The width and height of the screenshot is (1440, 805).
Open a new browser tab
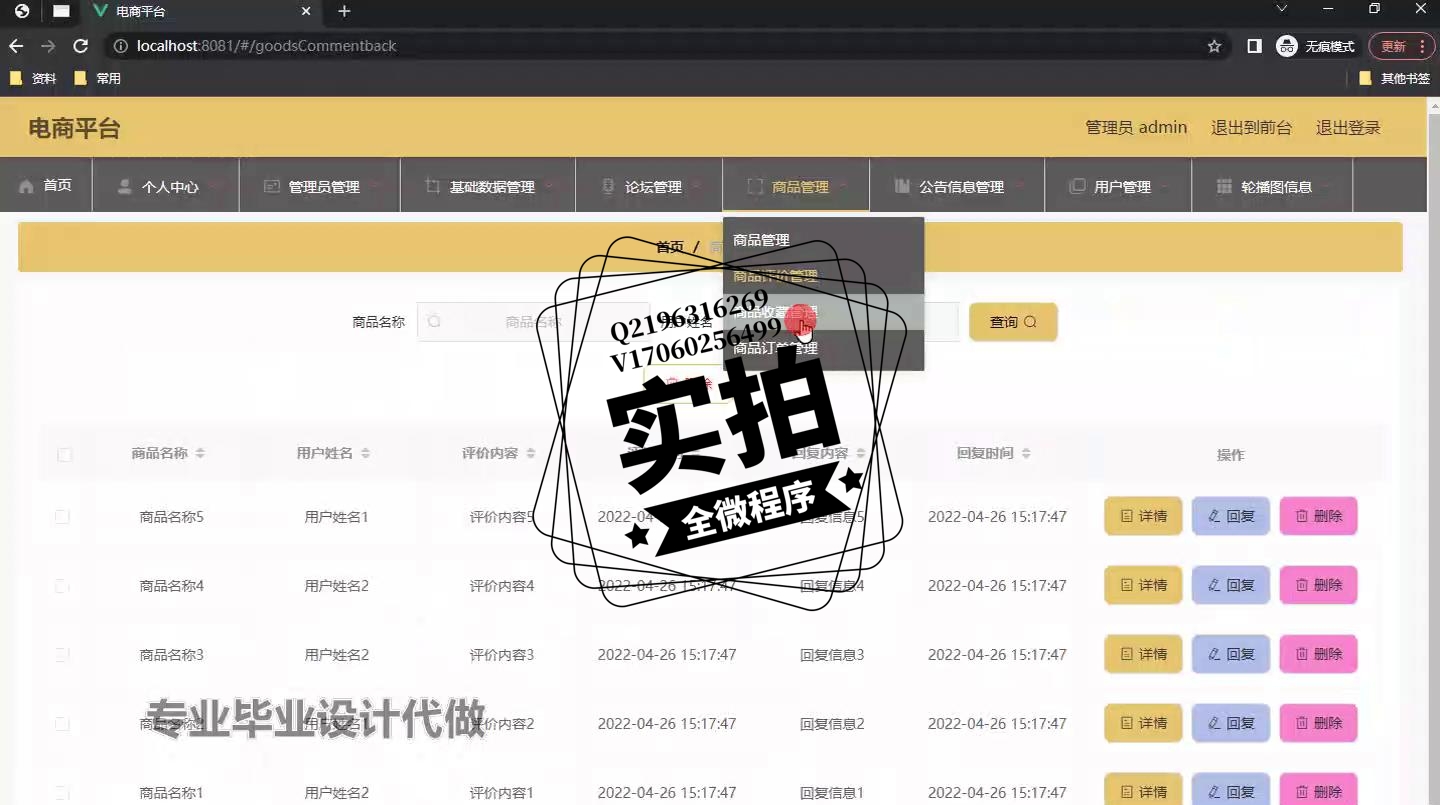[344, 11]
